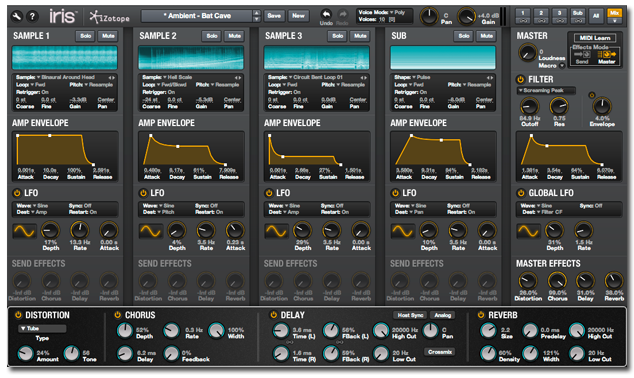
Task: Click the Undo arrow icon
Action: (x=326, y=14)
